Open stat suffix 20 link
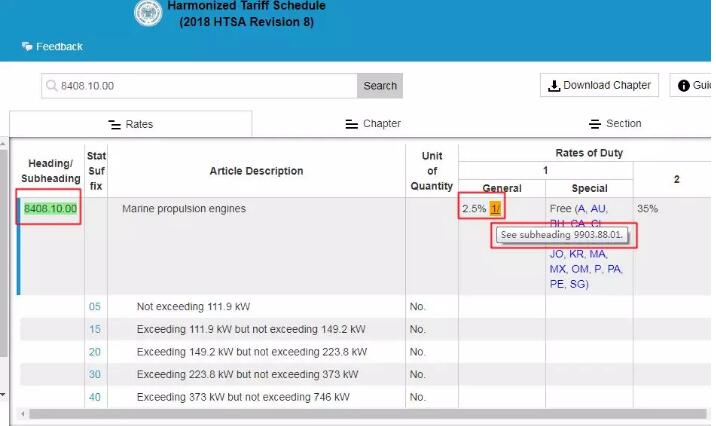 click(x=94, y=352)
